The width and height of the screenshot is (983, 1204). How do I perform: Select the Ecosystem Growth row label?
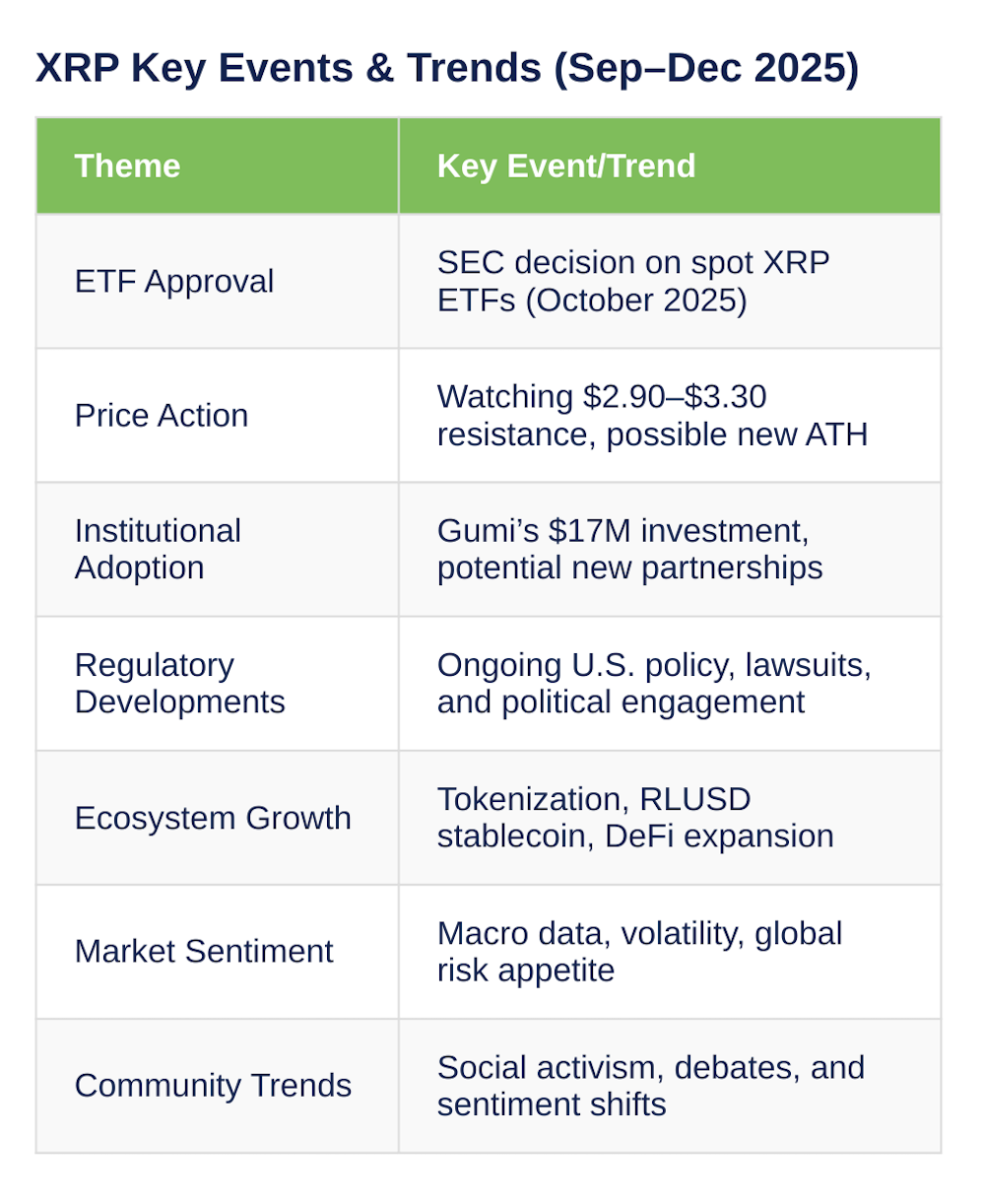(x=213, y=818)
